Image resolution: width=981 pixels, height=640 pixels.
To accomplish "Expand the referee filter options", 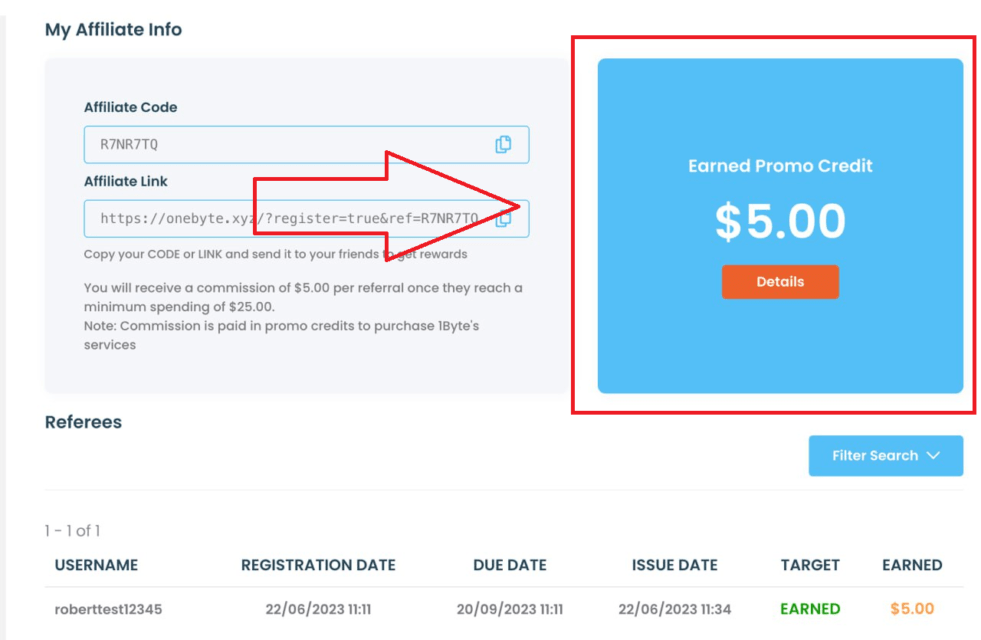I will point(886,455).
